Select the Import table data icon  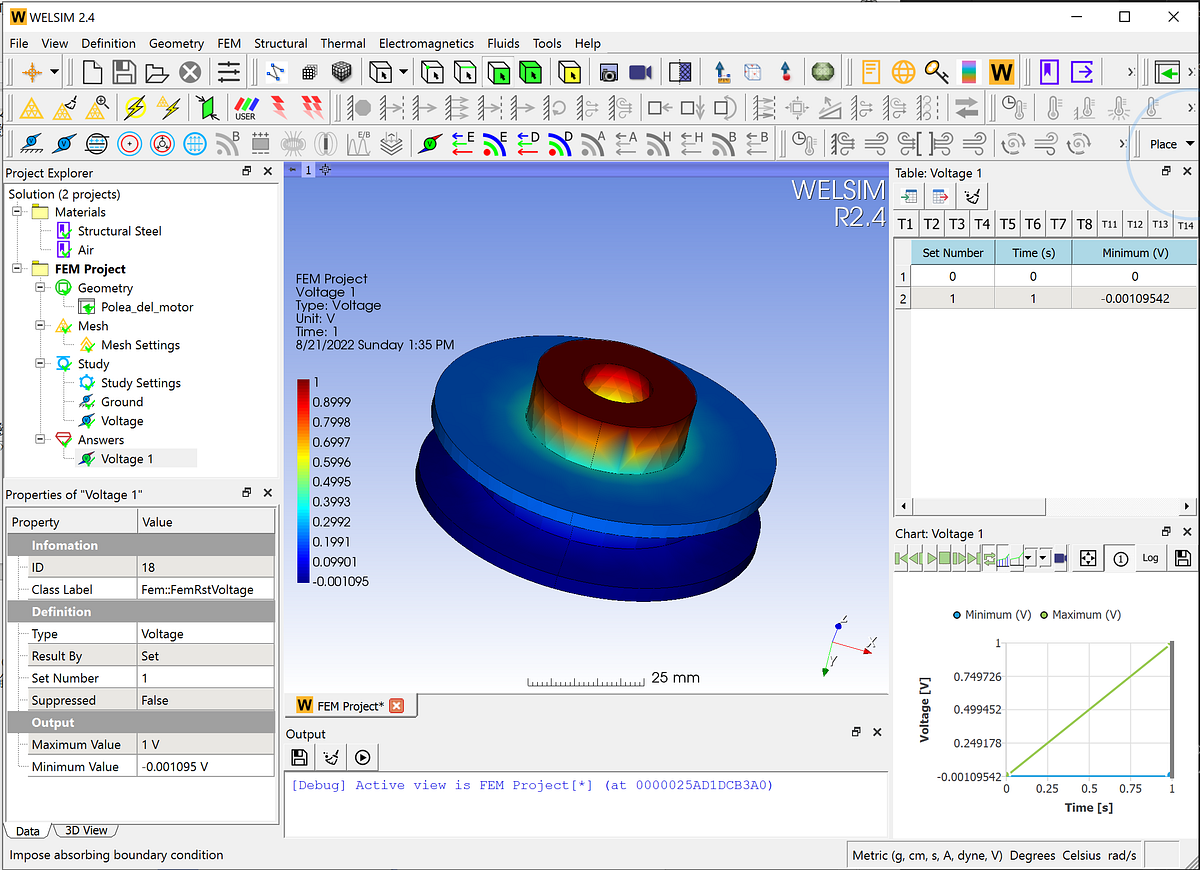[x=908, y=196]
